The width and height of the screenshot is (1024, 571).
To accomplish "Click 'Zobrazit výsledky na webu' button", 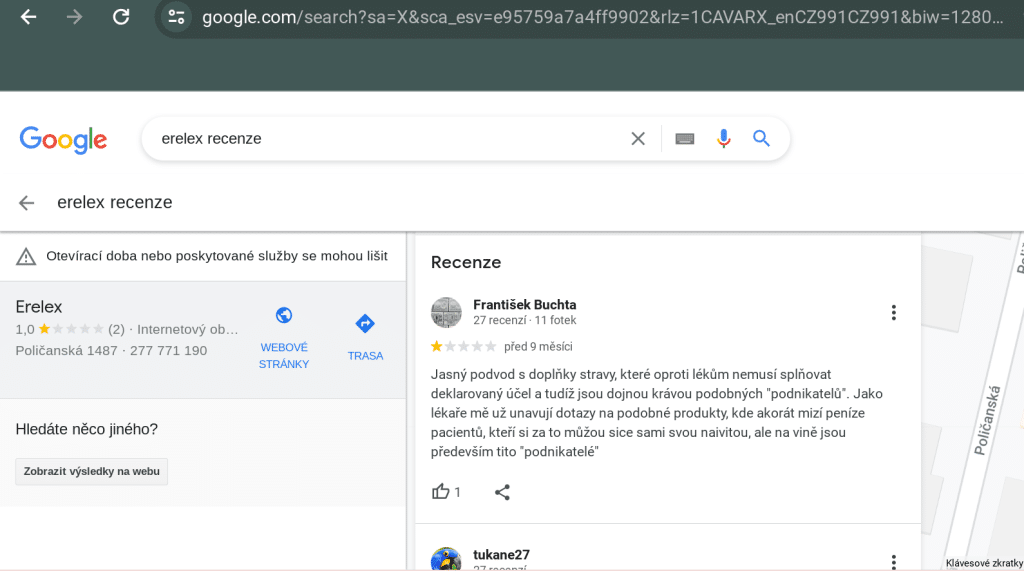I will (x=91, y=472).
